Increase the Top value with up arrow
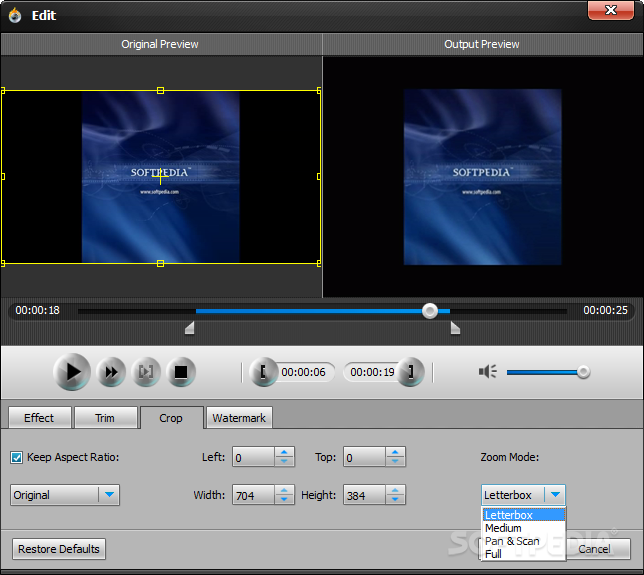Screen dimensions: 644x575 tap(395, 452)
